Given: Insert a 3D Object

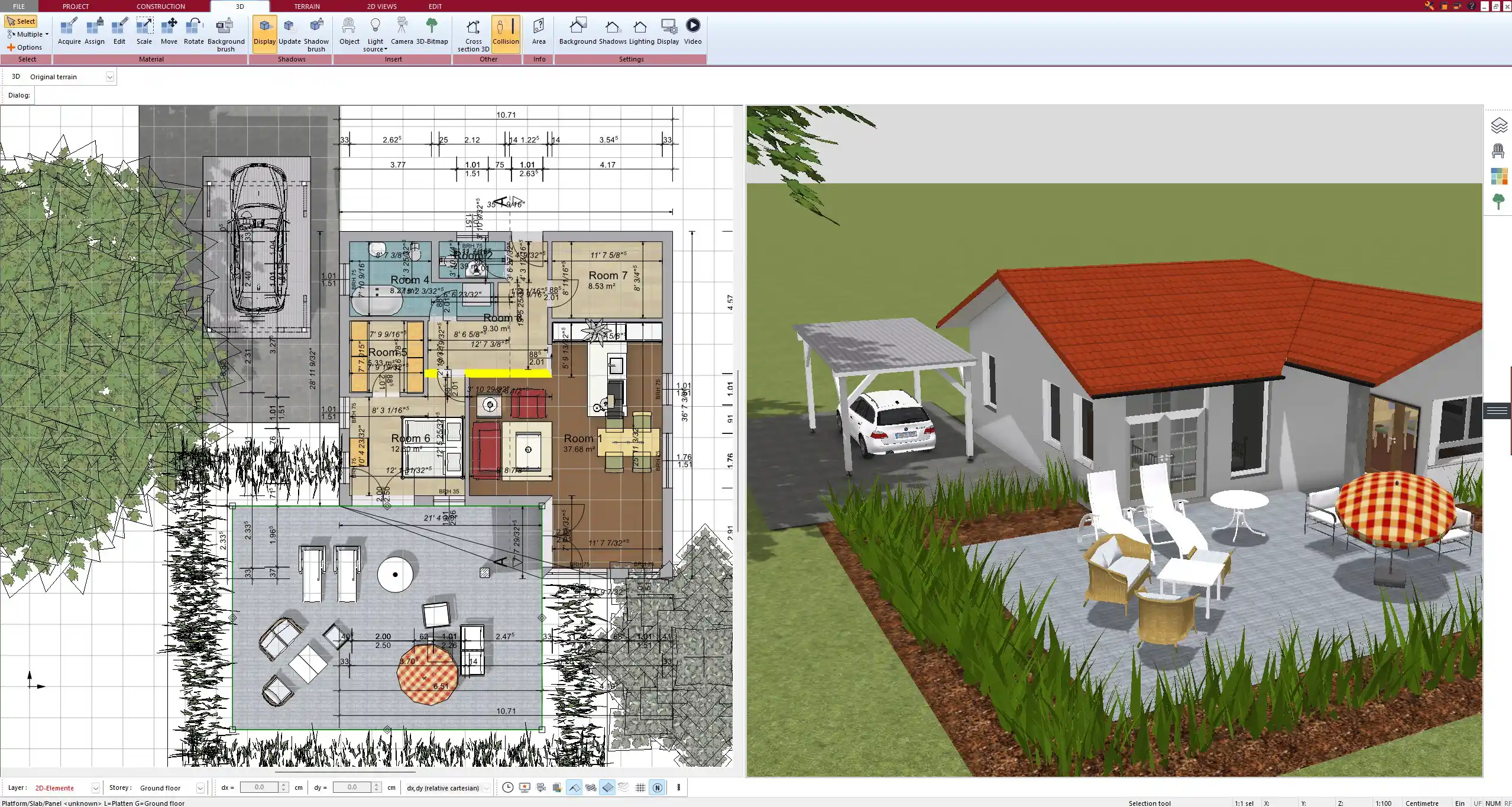Looking at the screenshot, I should [349, 32].
